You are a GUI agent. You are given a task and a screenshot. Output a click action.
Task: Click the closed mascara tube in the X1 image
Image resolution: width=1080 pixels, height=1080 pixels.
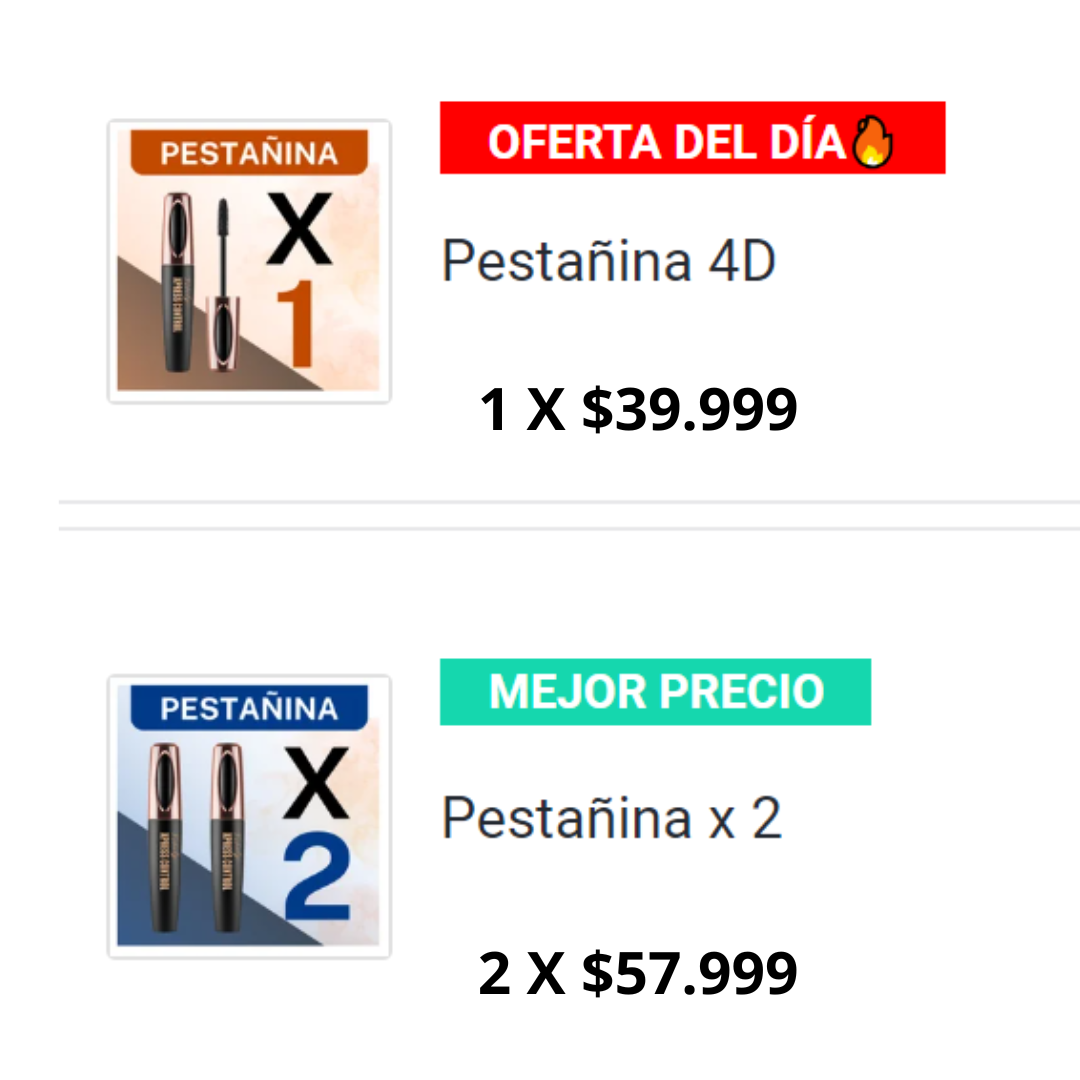click(x=177, y=281)
